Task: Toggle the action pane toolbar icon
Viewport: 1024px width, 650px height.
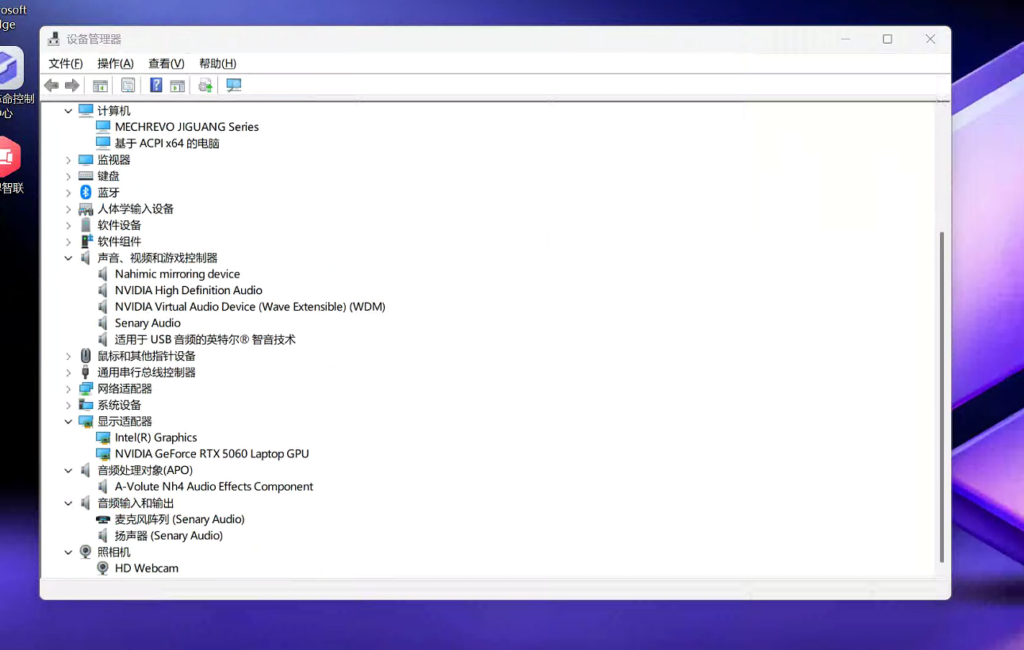Action: 177,86
